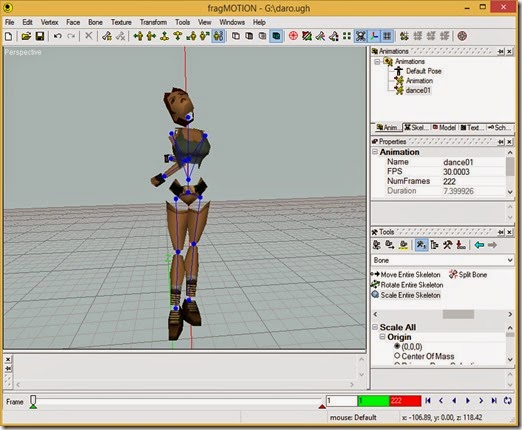Image resolution: width=522 pixels, height=430 pixels.
Task: Step to the next frame
Action: [481, 401]
